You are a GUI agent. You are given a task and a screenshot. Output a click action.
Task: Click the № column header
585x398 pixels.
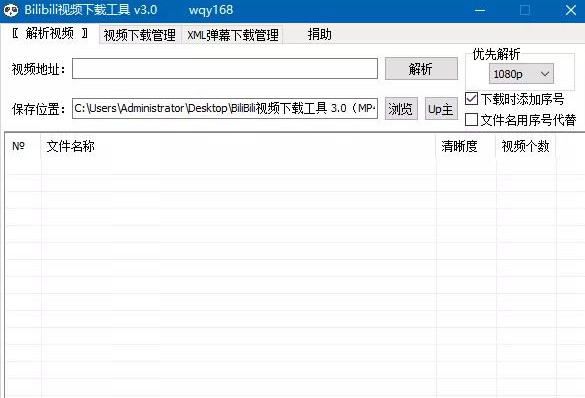coord(23,146)
